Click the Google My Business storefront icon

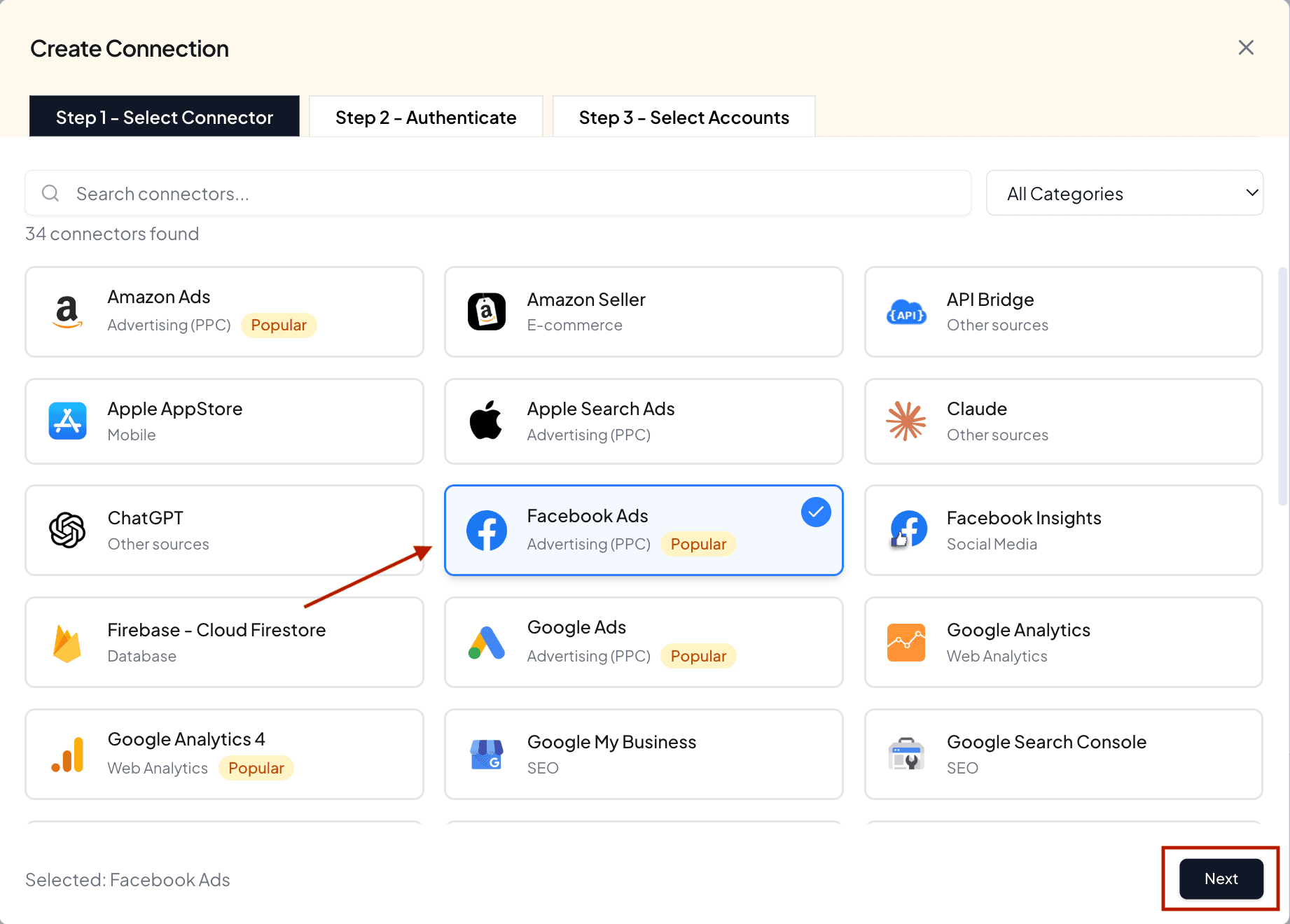[x=487, y=754]
